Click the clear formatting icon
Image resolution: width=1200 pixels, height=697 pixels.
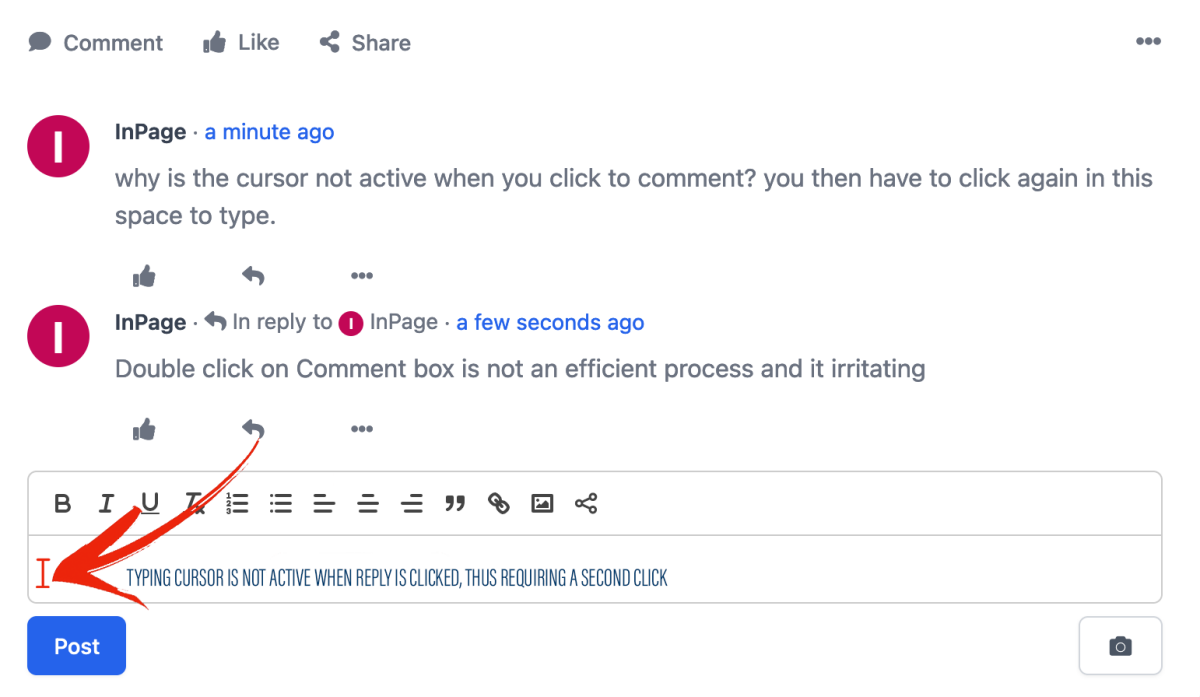[194, 503]
